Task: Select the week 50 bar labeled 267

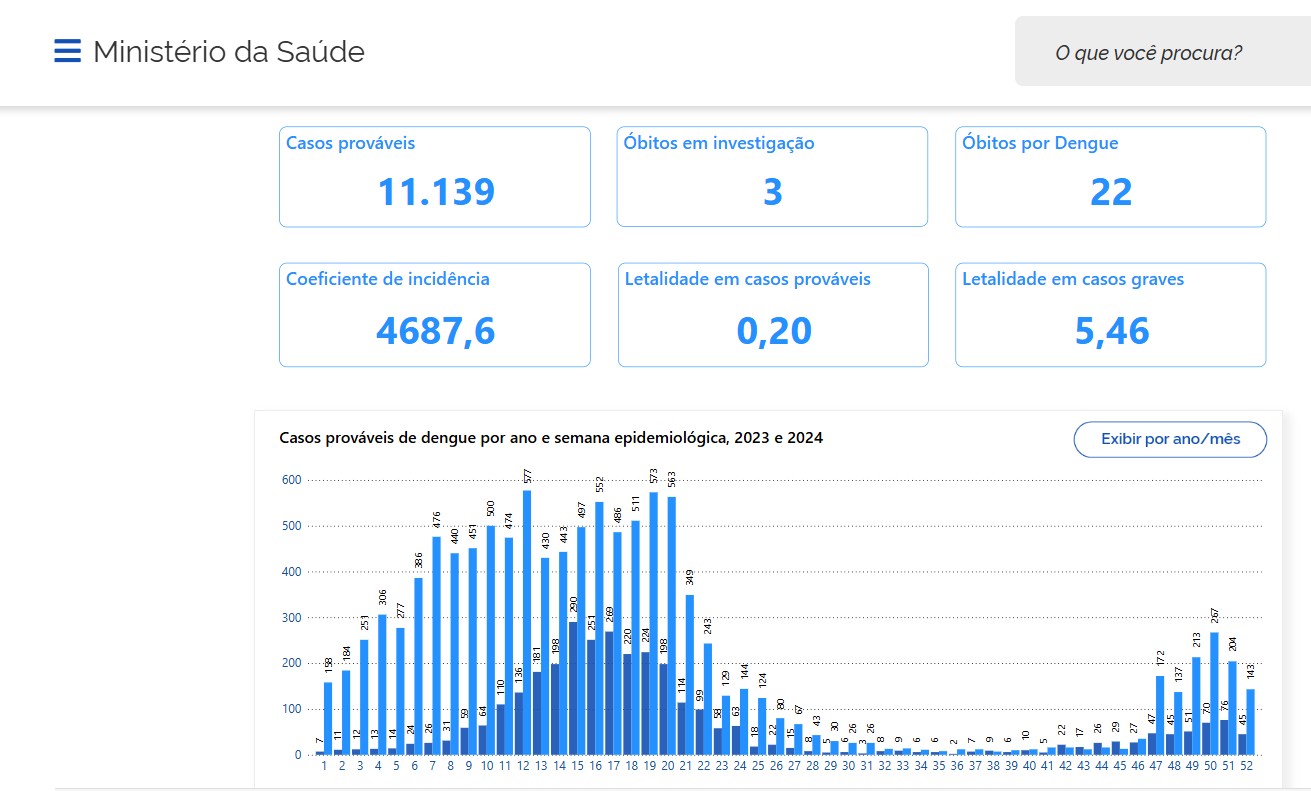Action: pyautogui.click(x=1214, y=694)
